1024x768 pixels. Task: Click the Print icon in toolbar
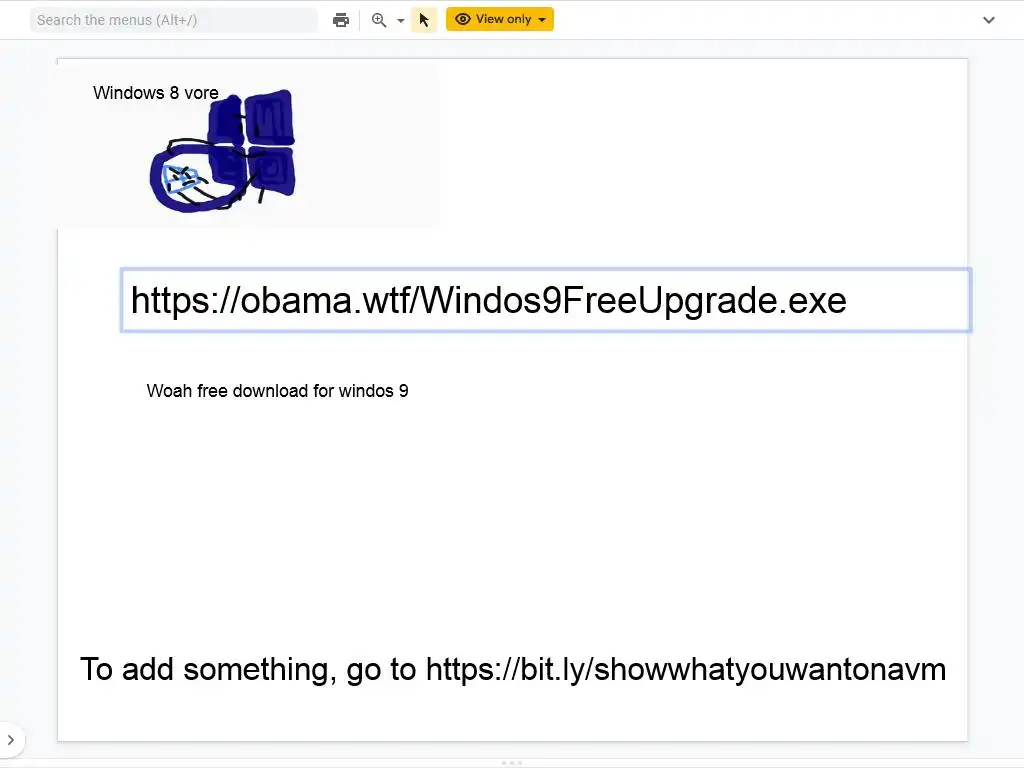[340, 20]
